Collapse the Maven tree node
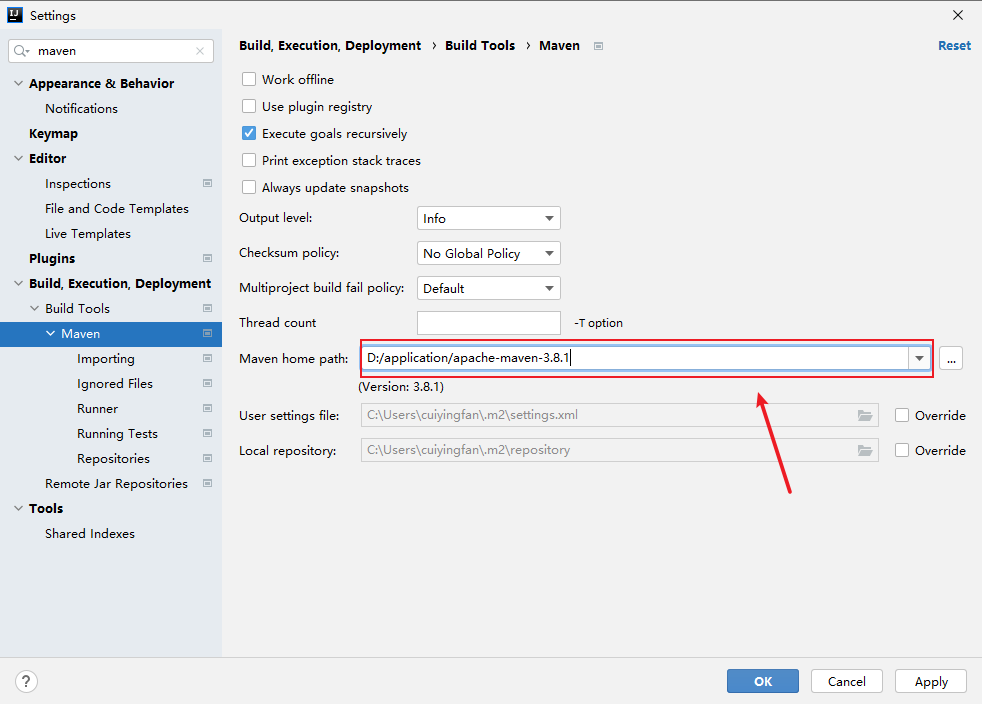 pos(51,333)
